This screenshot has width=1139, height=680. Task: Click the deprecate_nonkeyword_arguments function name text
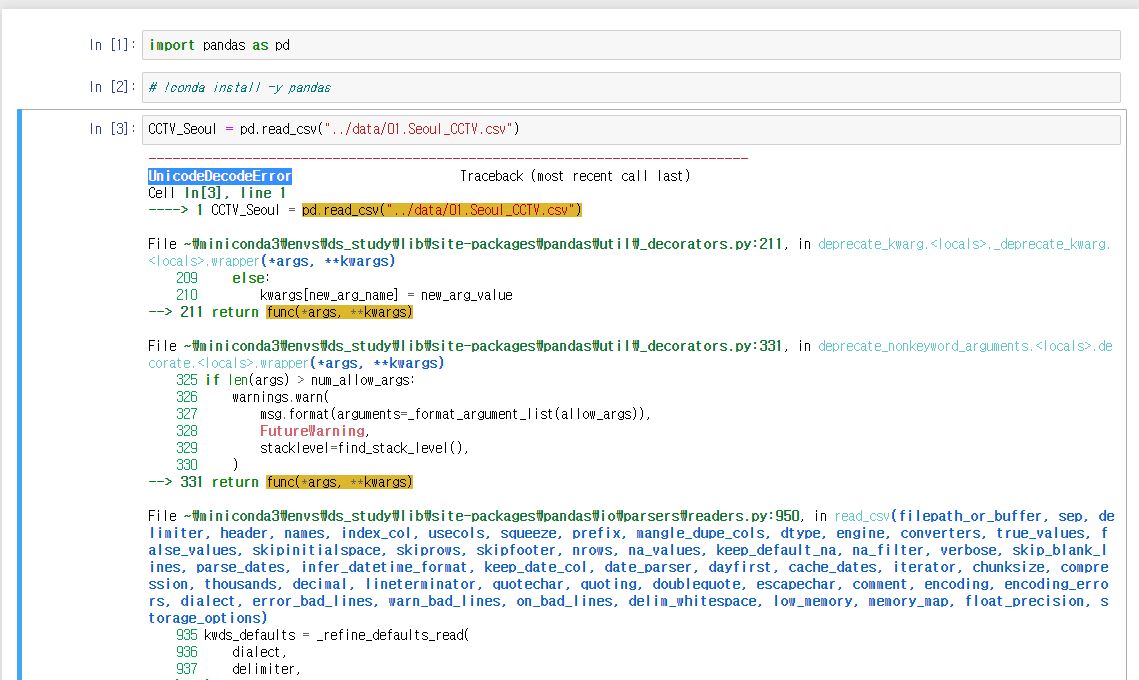pos(924,346)
